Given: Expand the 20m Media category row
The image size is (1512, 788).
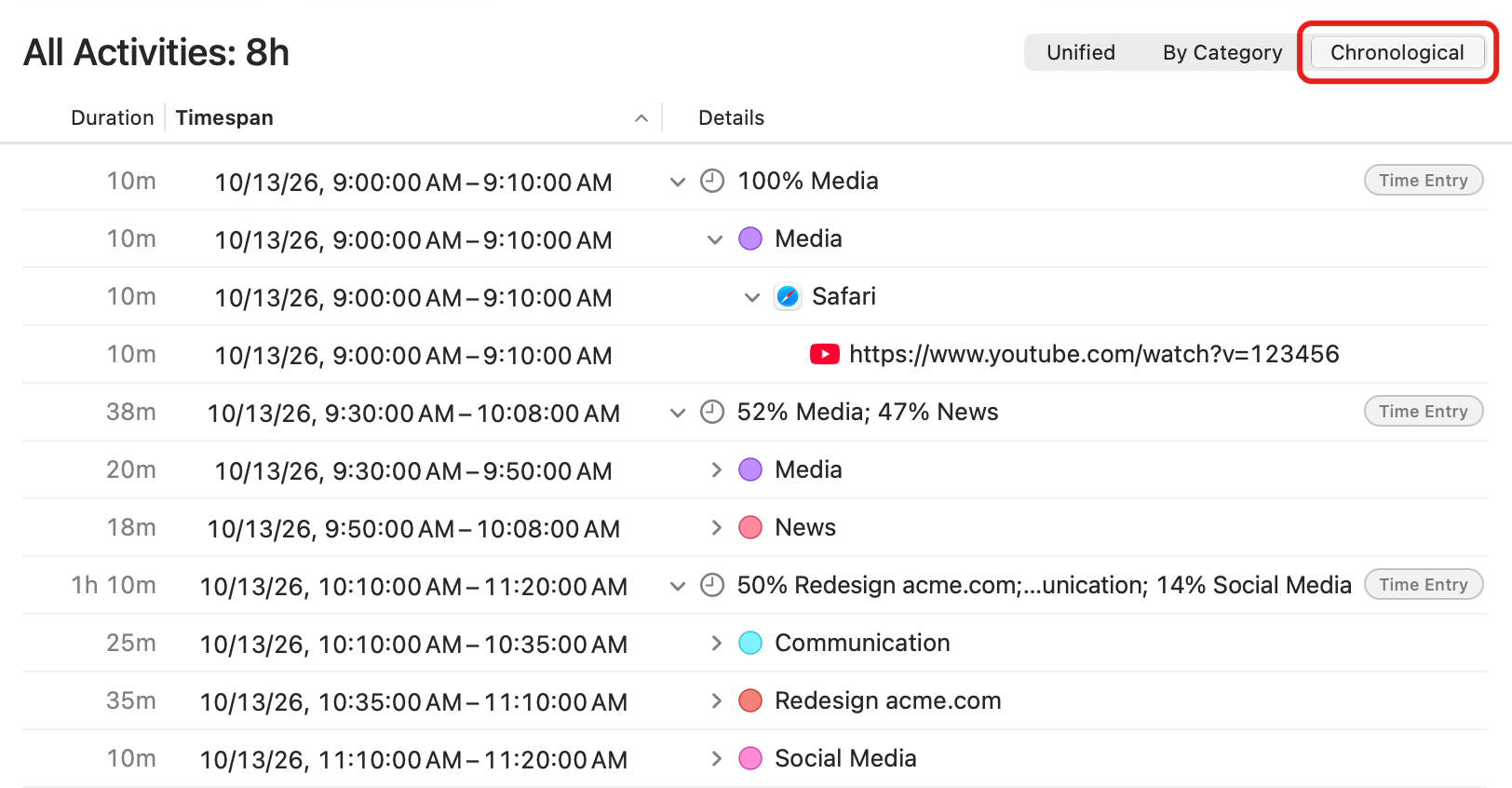Looking at the screenshot, I should 716,469.
